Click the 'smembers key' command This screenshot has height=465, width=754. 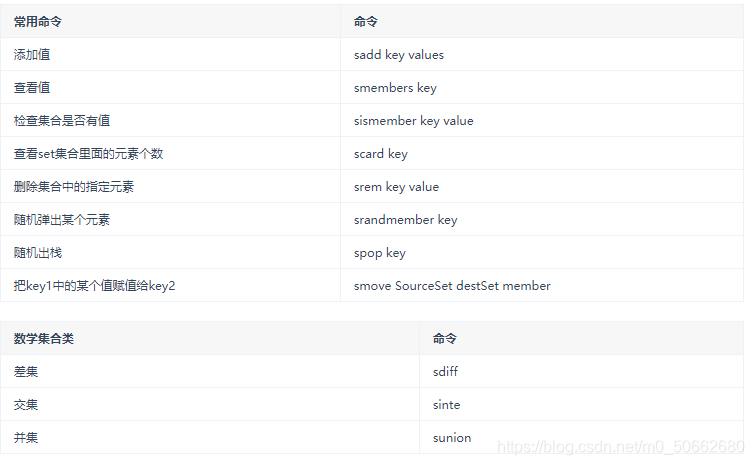click(395, 88)
